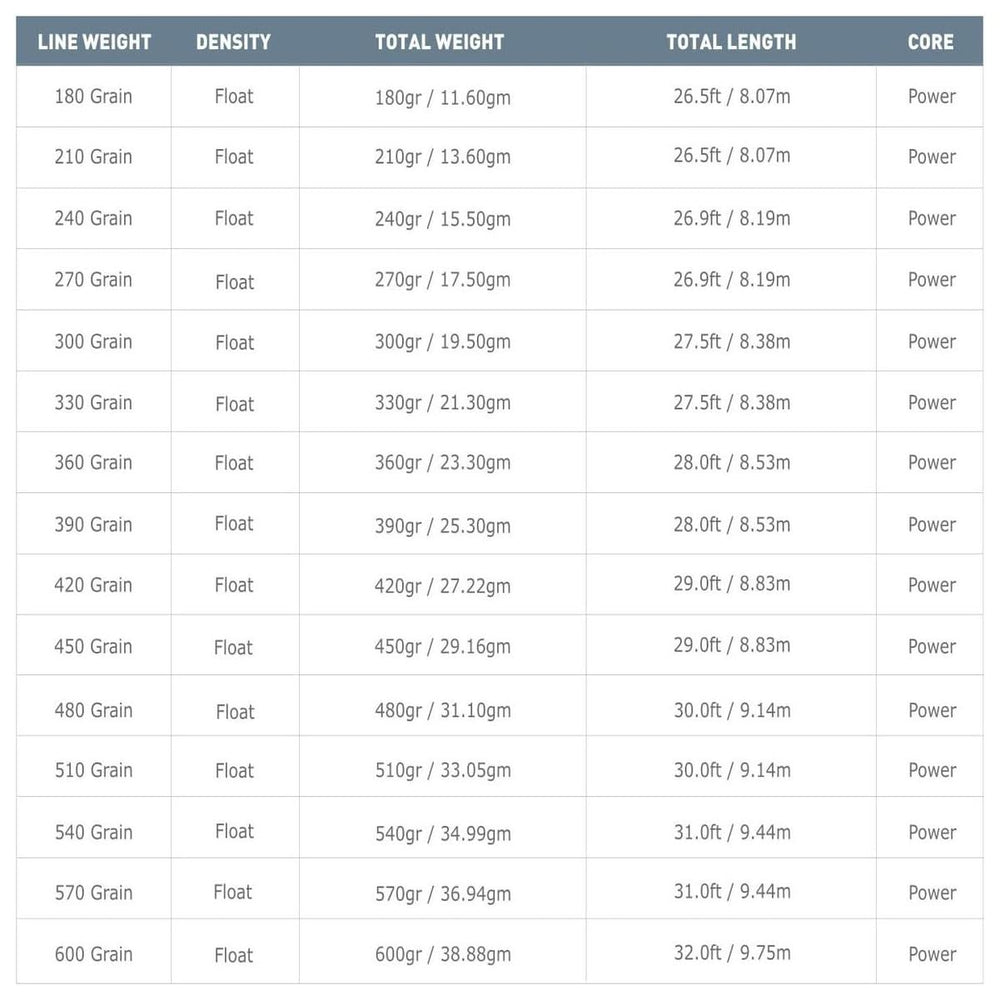The image size is (1000, 1000).
Task: Click the 27.5ft / 8.38m cell in 330 Grain row
Action: [732, 402]
